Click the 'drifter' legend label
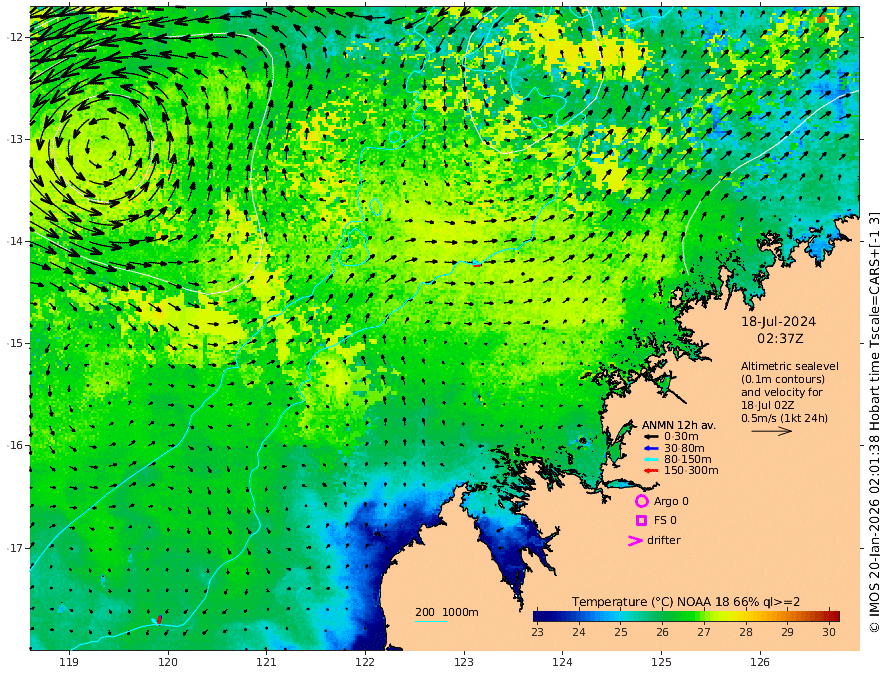This screenshot has height=680, width=880. 663,540
